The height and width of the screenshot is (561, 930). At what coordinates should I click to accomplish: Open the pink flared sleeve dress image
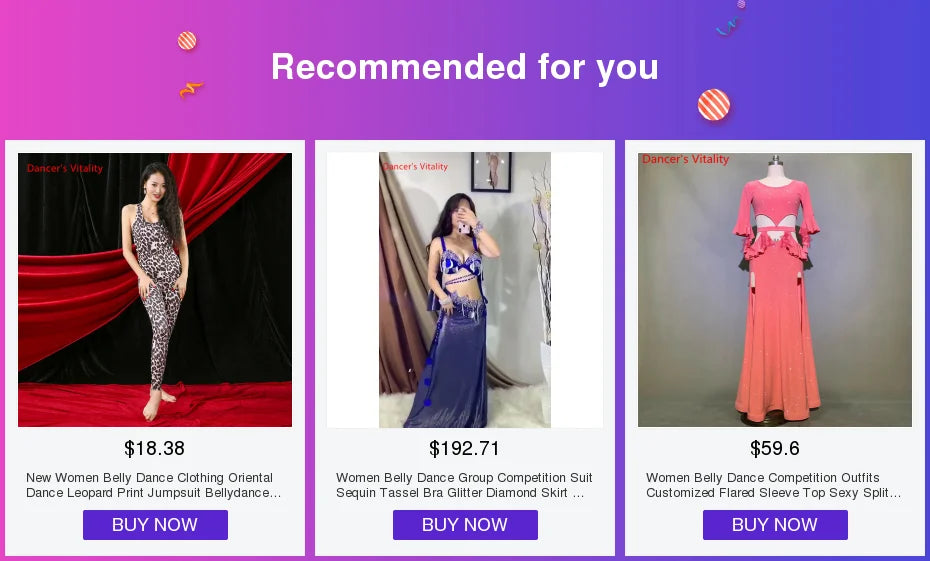point(775,290)
